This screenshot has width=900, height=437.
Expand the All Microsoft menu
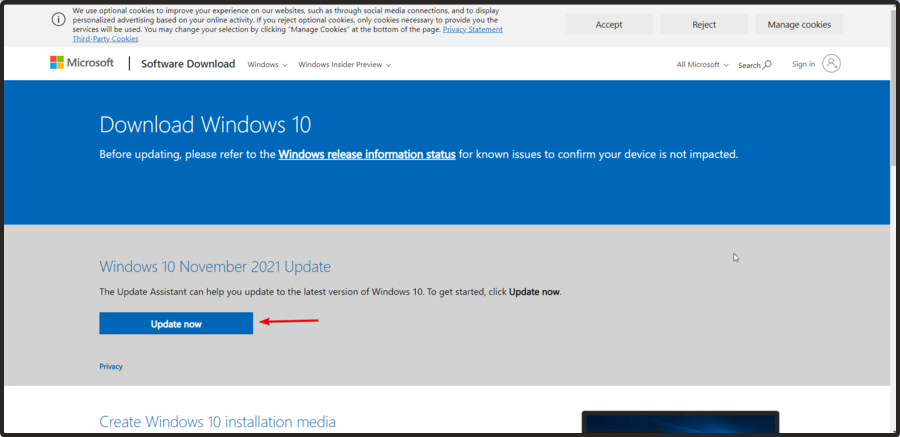tap(703, 64)
